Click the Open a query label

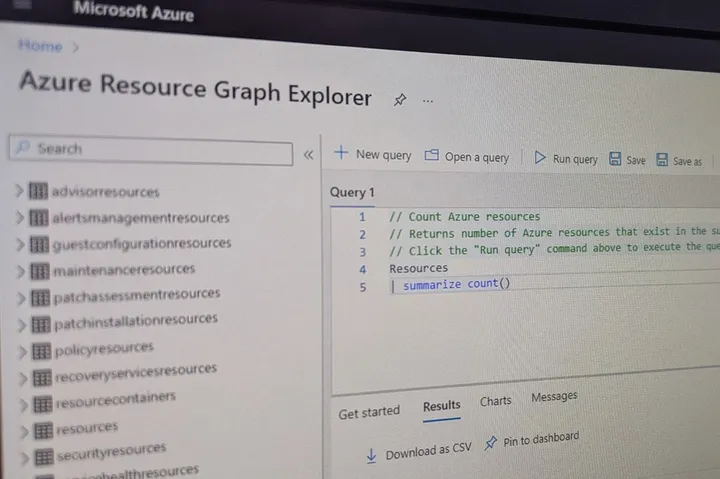(x=477, y=158)
